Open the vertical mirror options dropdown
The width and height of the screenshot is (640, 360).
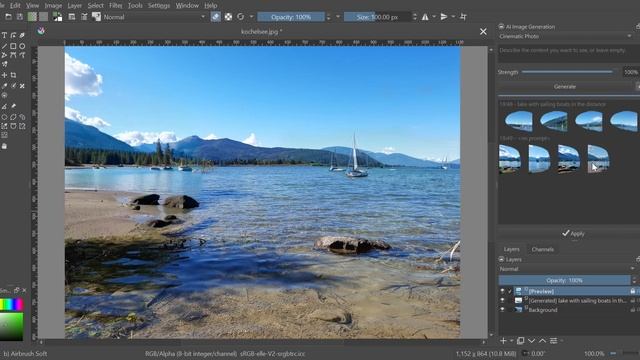(x=453, y=17)
